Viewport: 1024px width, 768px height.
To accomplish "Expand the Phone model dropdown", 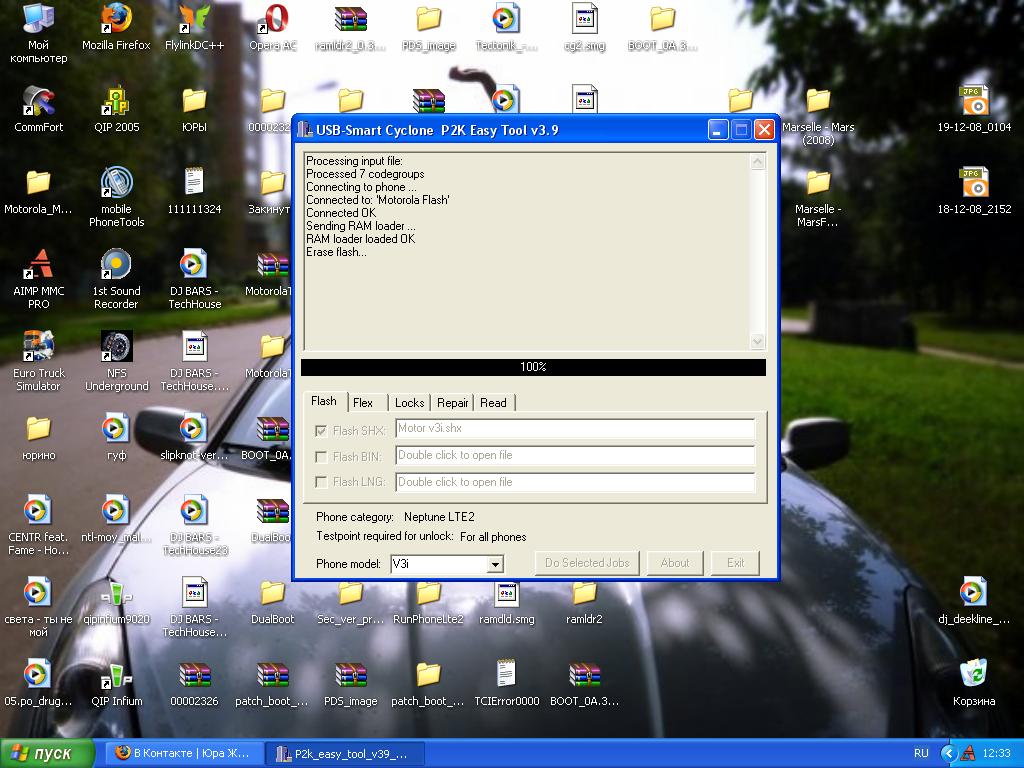I will tap(496, 564).
